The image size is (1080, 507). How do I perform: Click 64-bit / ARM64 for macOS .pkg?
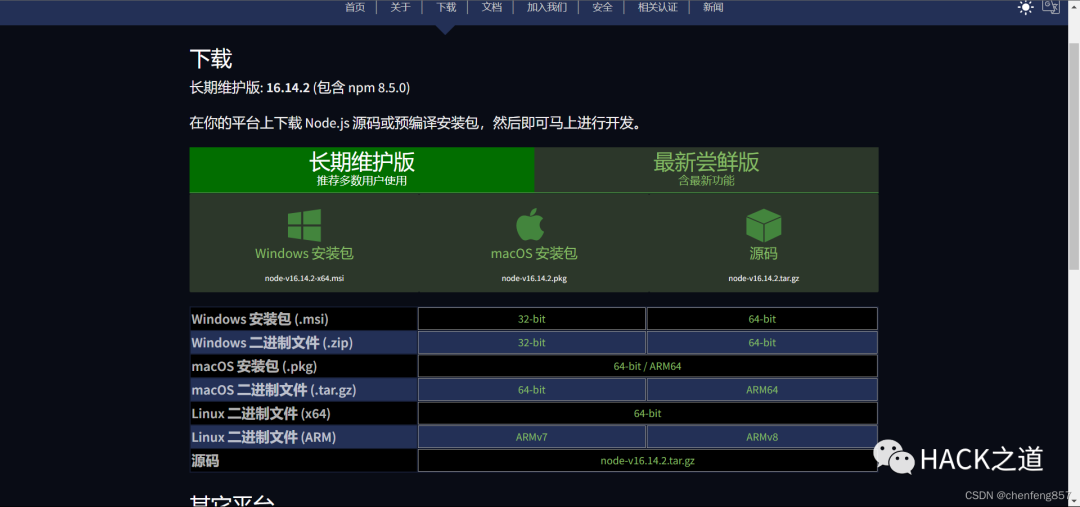[647, 366]
